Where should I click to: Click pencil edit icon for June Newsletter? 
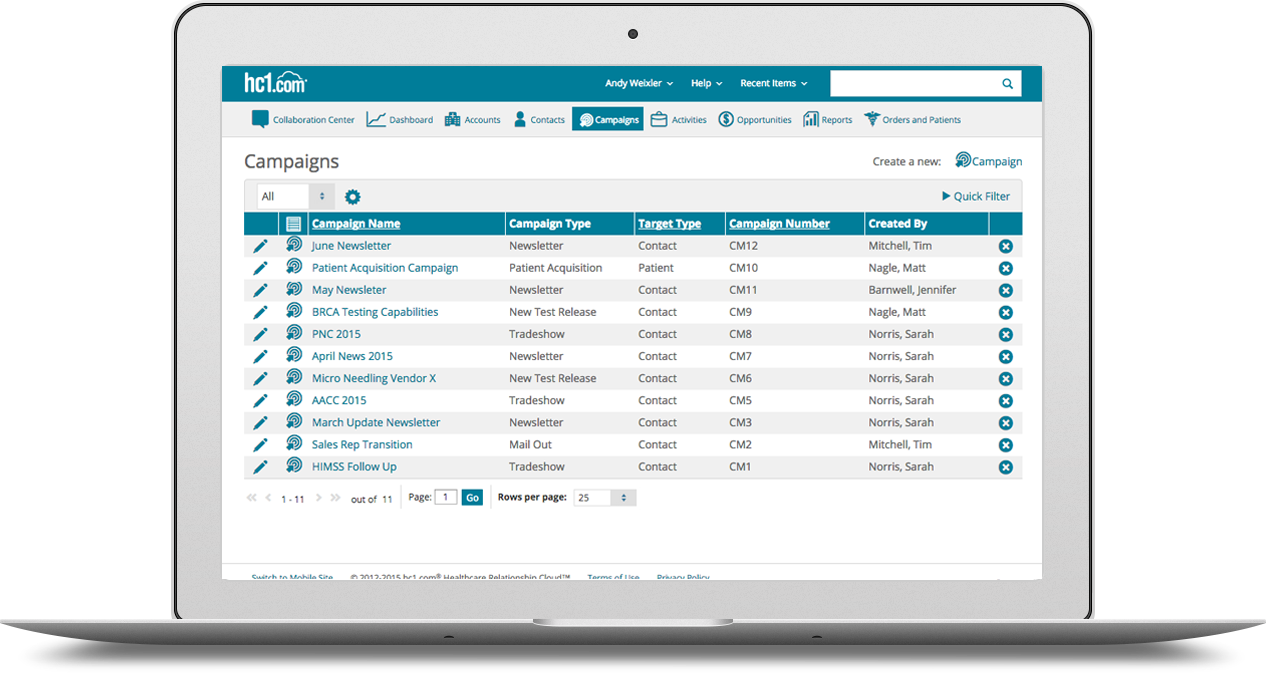point(260,246)
